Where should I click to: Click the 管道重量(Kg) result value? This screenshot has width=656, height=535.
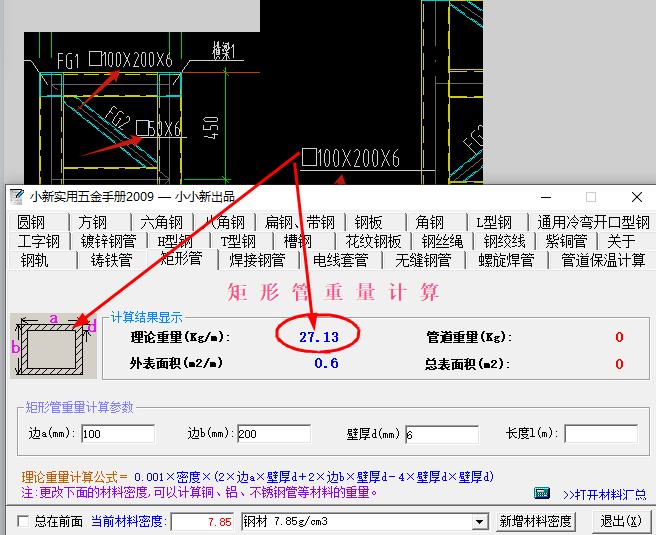[x=619, y=337]
